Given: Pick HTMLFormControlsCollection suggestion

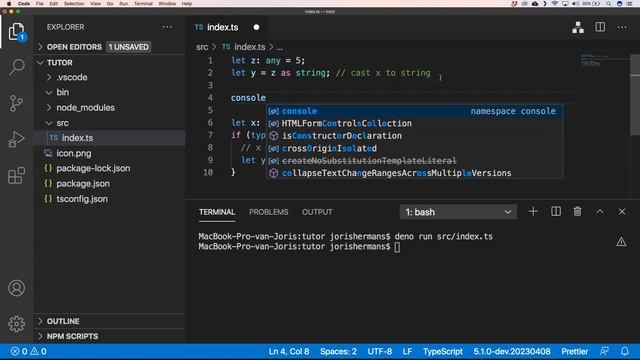Looking at the screenshot, I should point(415,123).
